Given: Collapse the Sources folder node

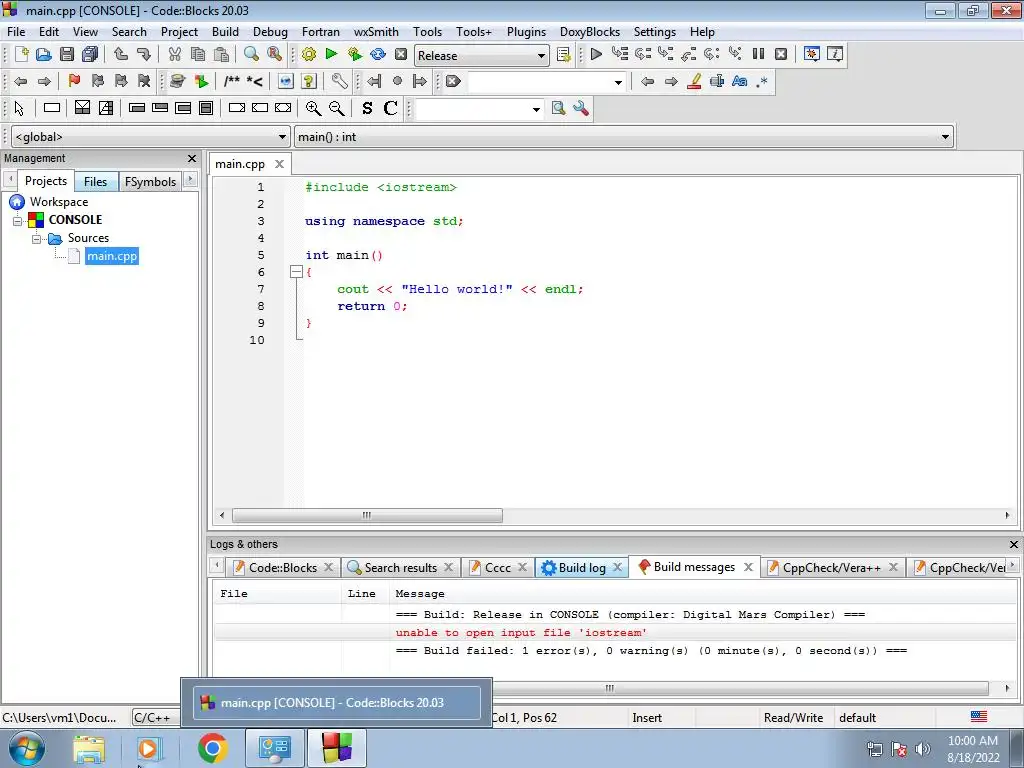Looking at the screenshot, I should tap(37, 238).
